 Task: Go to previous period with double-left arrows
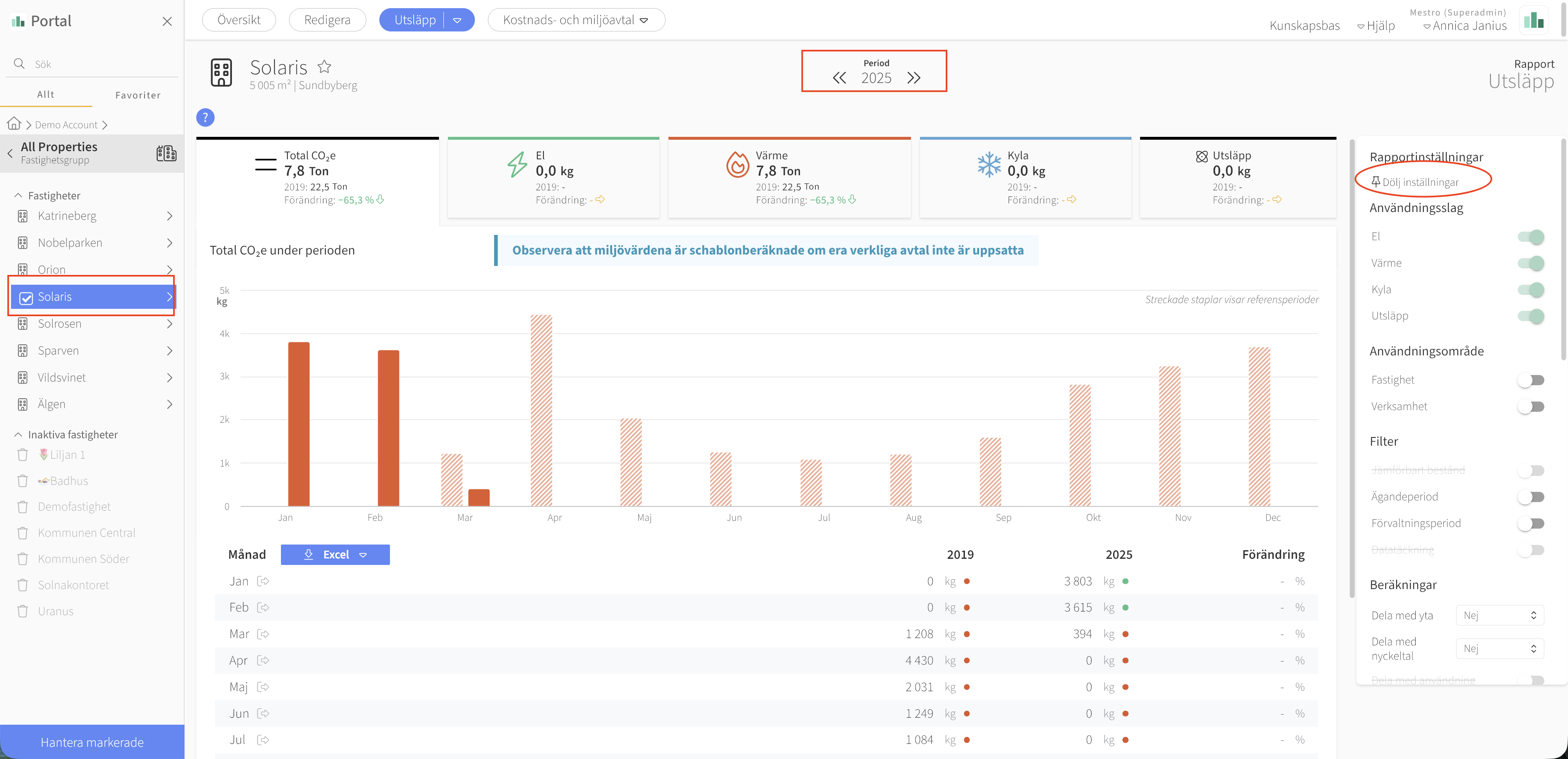[x=839, y=78]
